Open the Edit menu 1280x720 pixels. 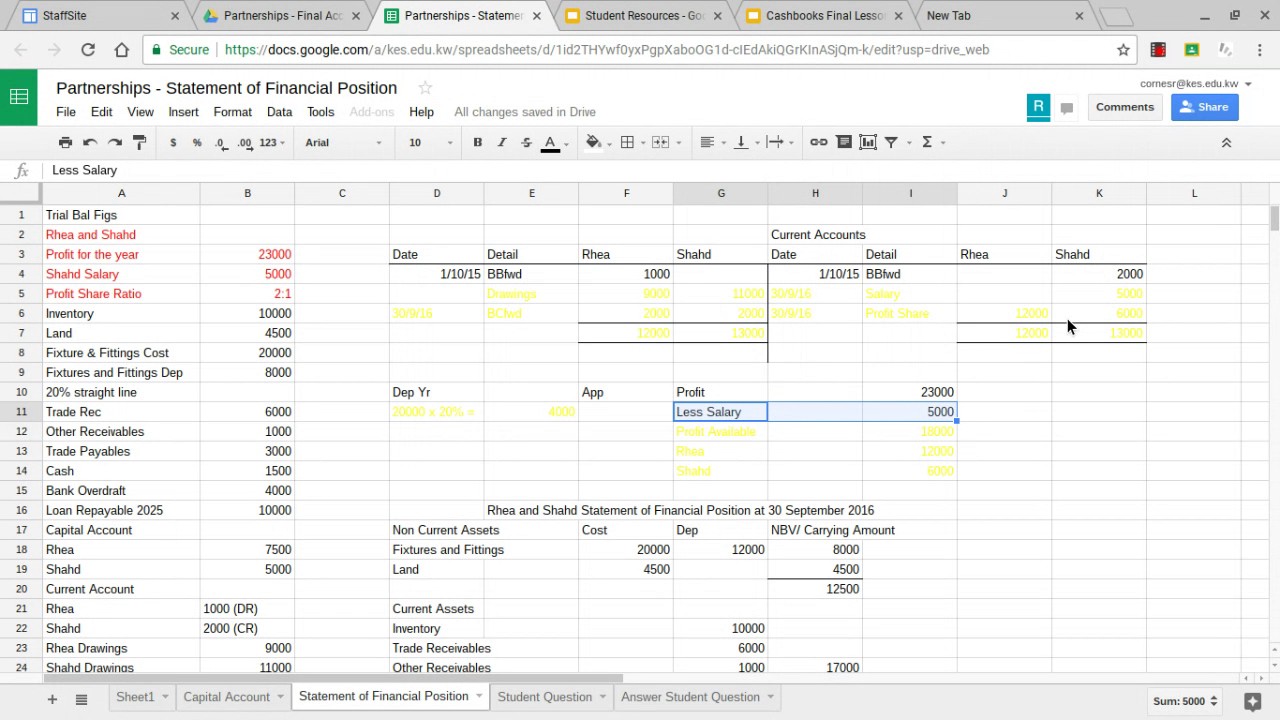click(x=101, y=112)
